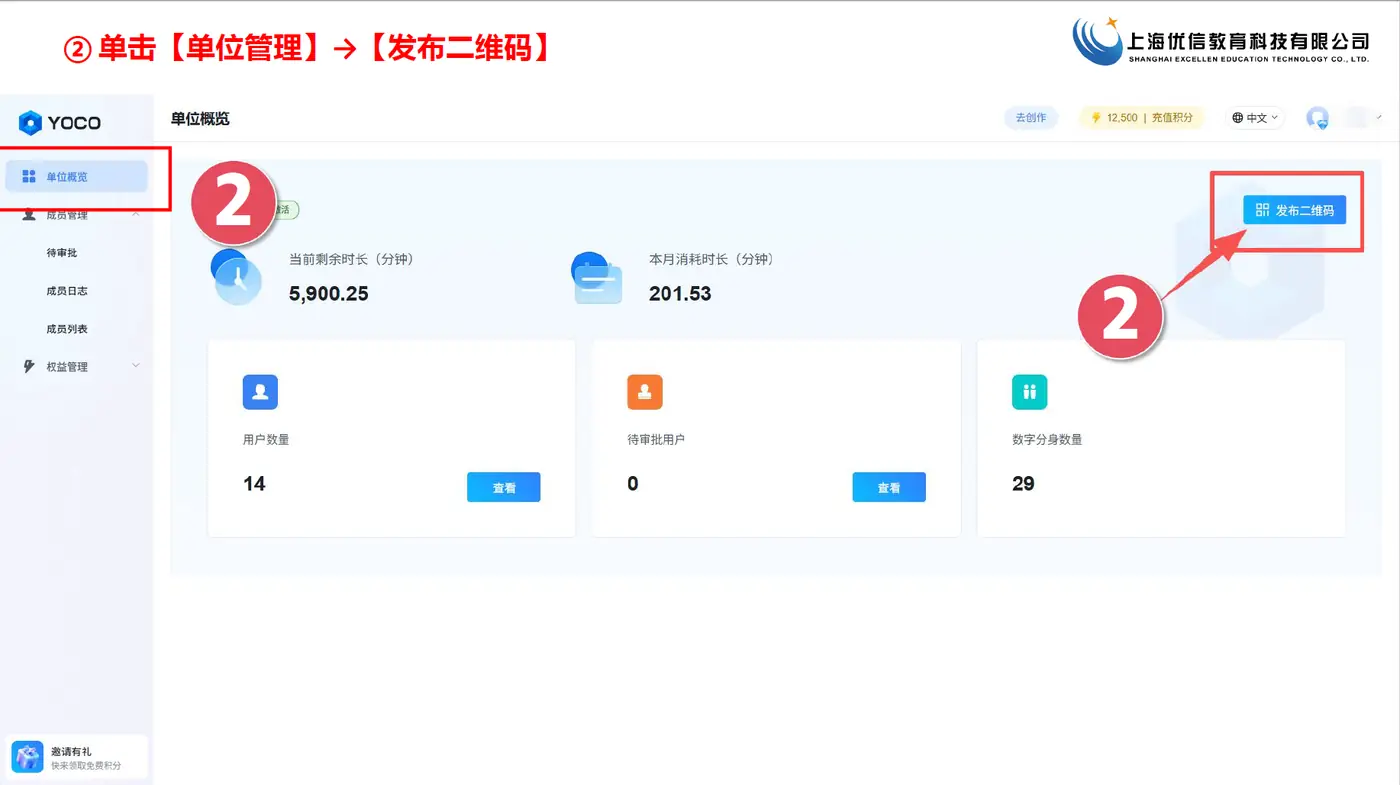The image size is (1400, 785).
Task: Open the 中文 language dropdown
Action: point(1255,118)
